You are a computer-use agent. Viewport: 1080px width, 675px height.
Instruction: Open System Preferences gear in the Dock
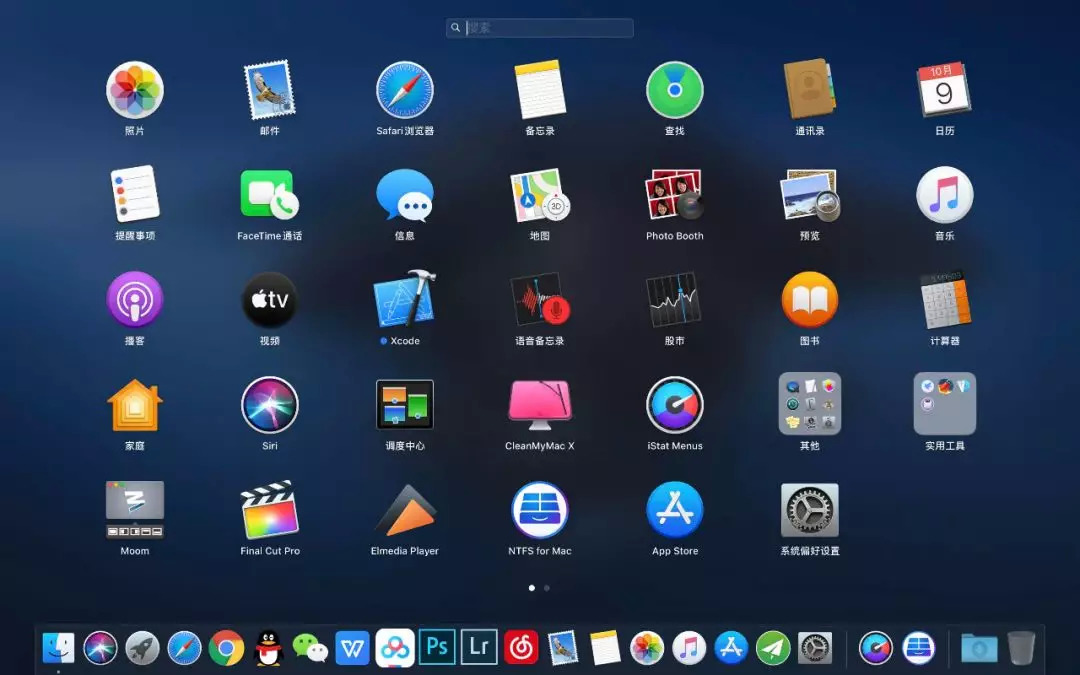[x=815, y=648]
